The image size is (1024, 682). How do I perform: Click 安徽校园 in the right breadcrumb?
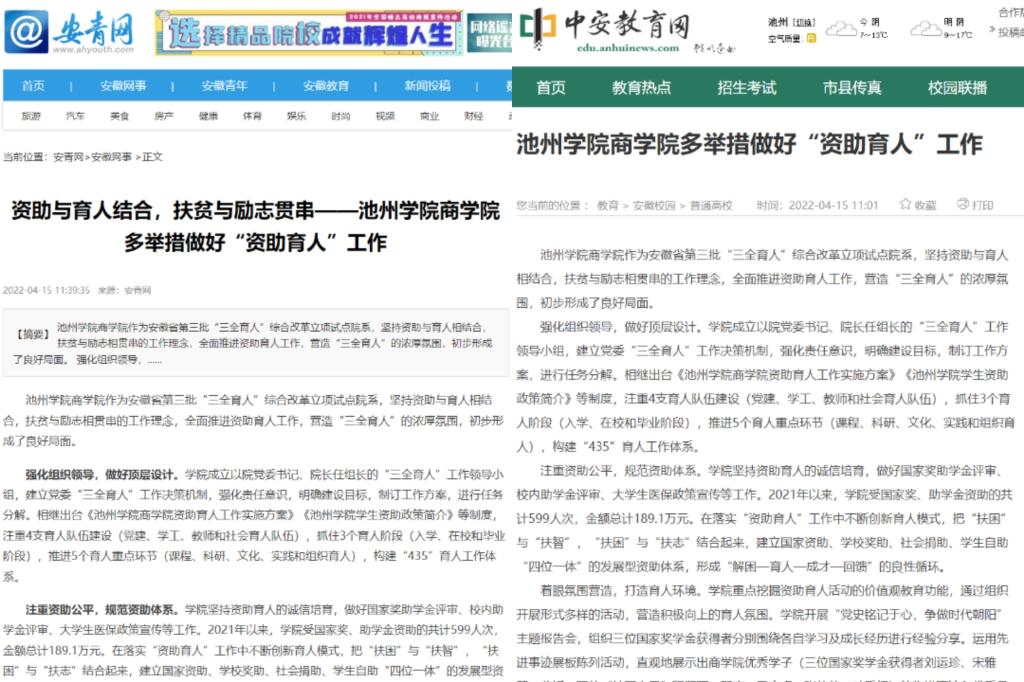pos(653,206)
